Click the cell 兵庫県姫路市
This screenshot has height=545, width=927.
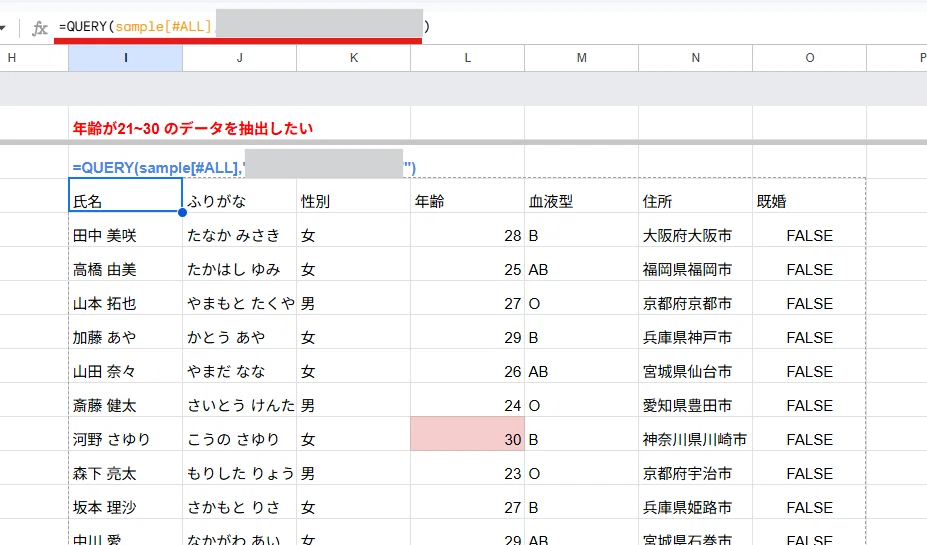click(696, 502)
